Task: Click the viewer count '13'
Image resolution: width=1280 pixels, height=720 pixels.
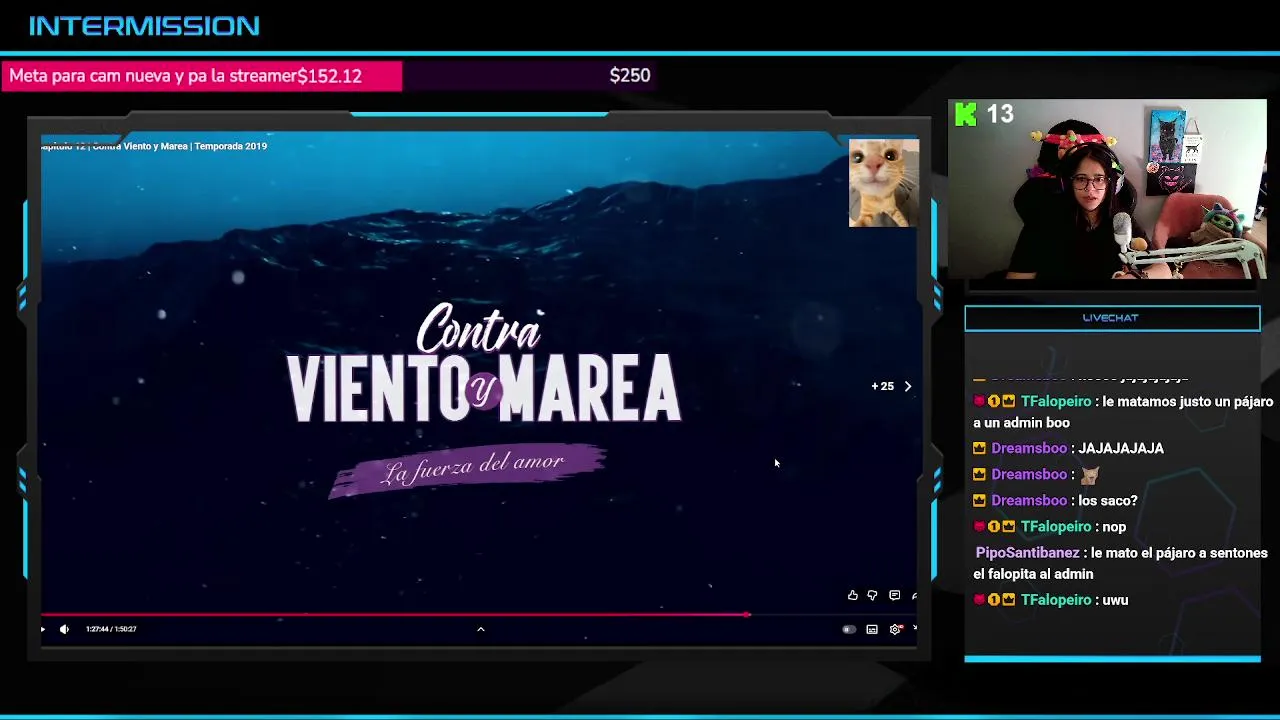Action: [1000, 114]
